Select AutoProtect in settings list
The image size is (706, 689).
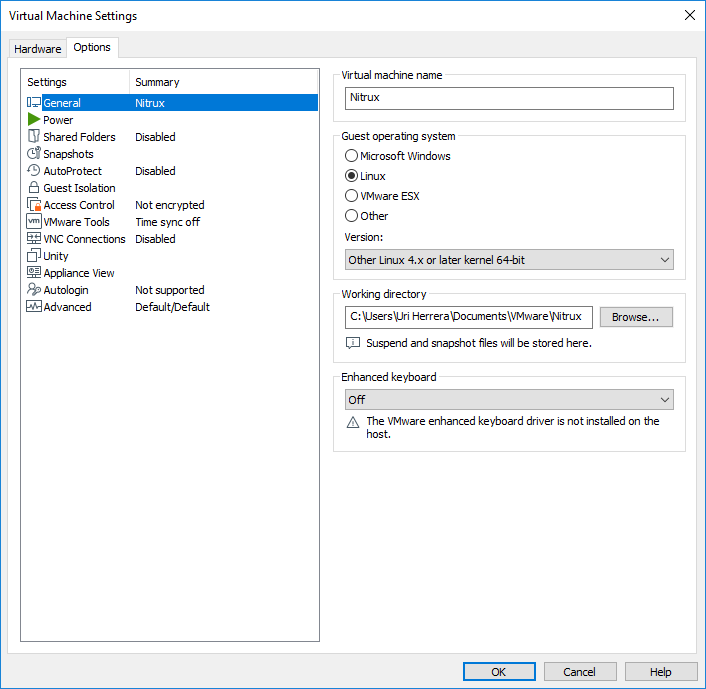pos(172,171)
